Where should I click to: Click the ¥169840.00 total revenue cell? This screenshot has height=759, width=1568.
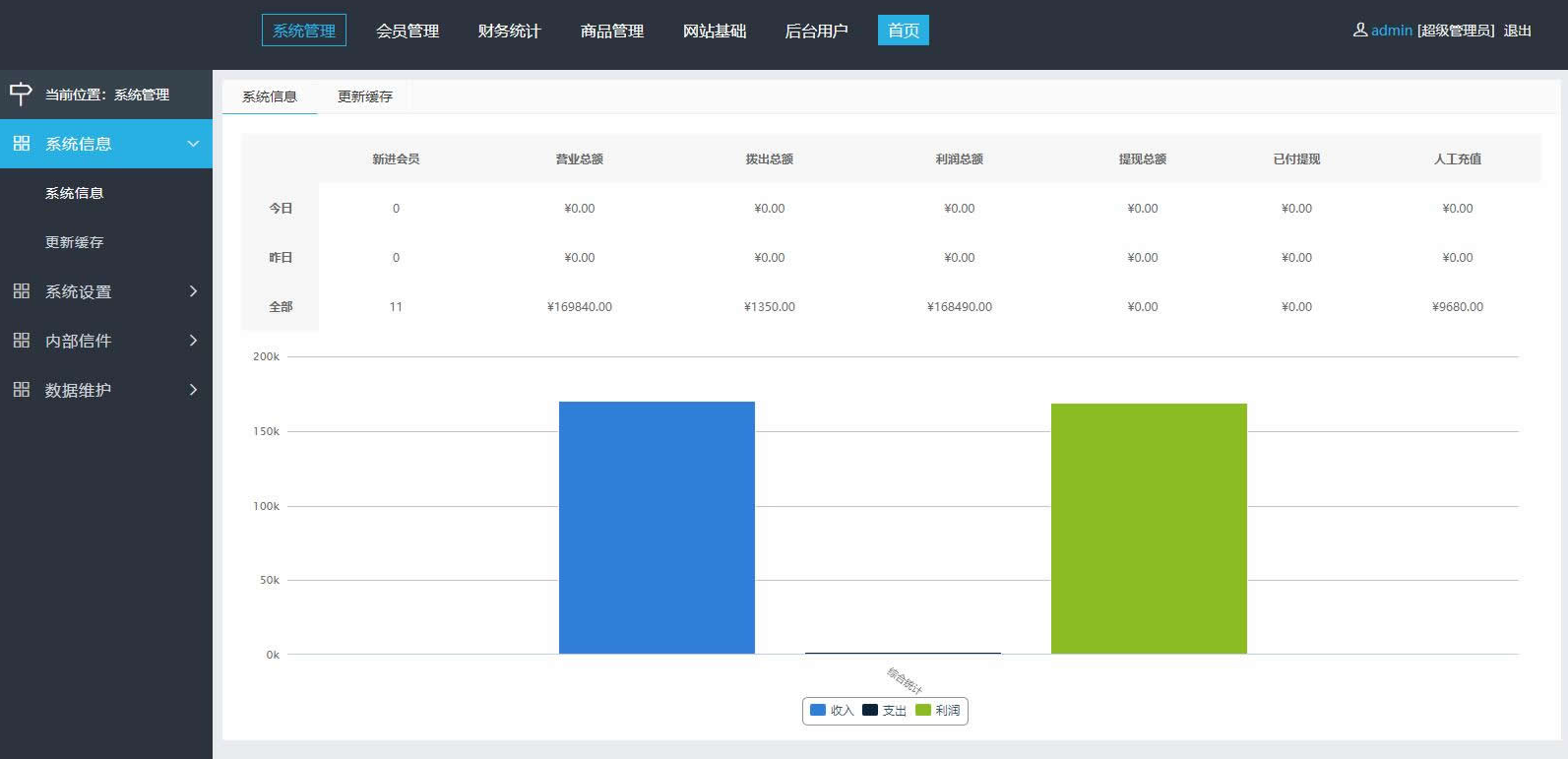[x=580, y=306]
